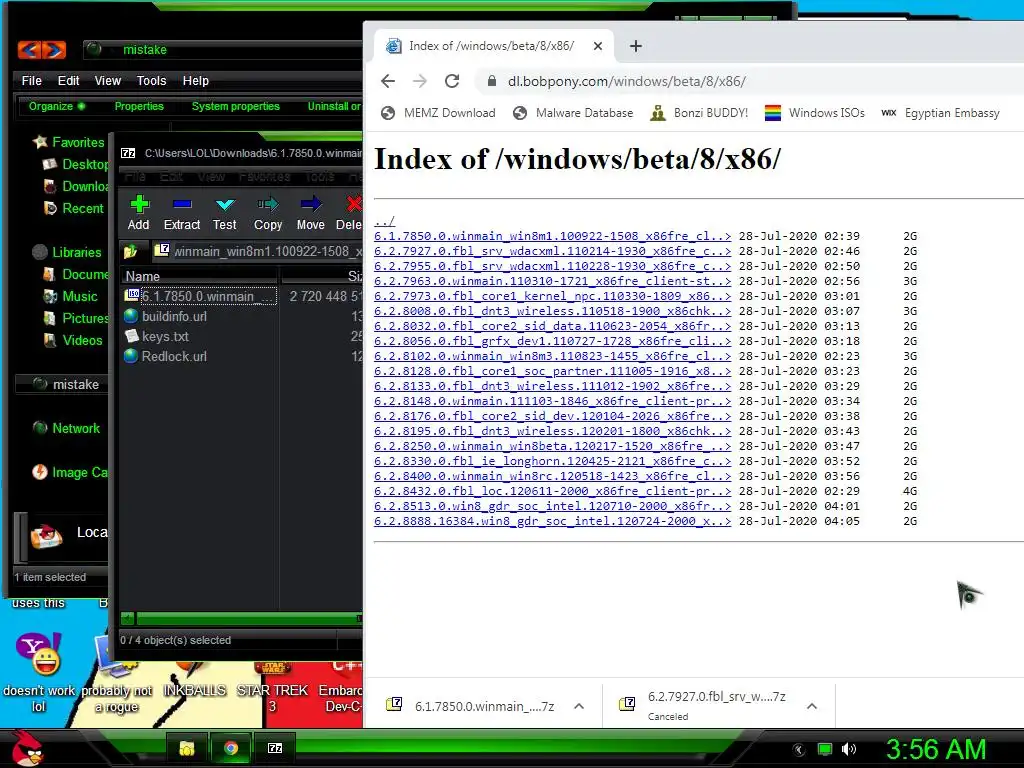The height and width of the screenshot is (768, 1024).
Task: Open the View menu in Explorer
Action: point(107,80)
